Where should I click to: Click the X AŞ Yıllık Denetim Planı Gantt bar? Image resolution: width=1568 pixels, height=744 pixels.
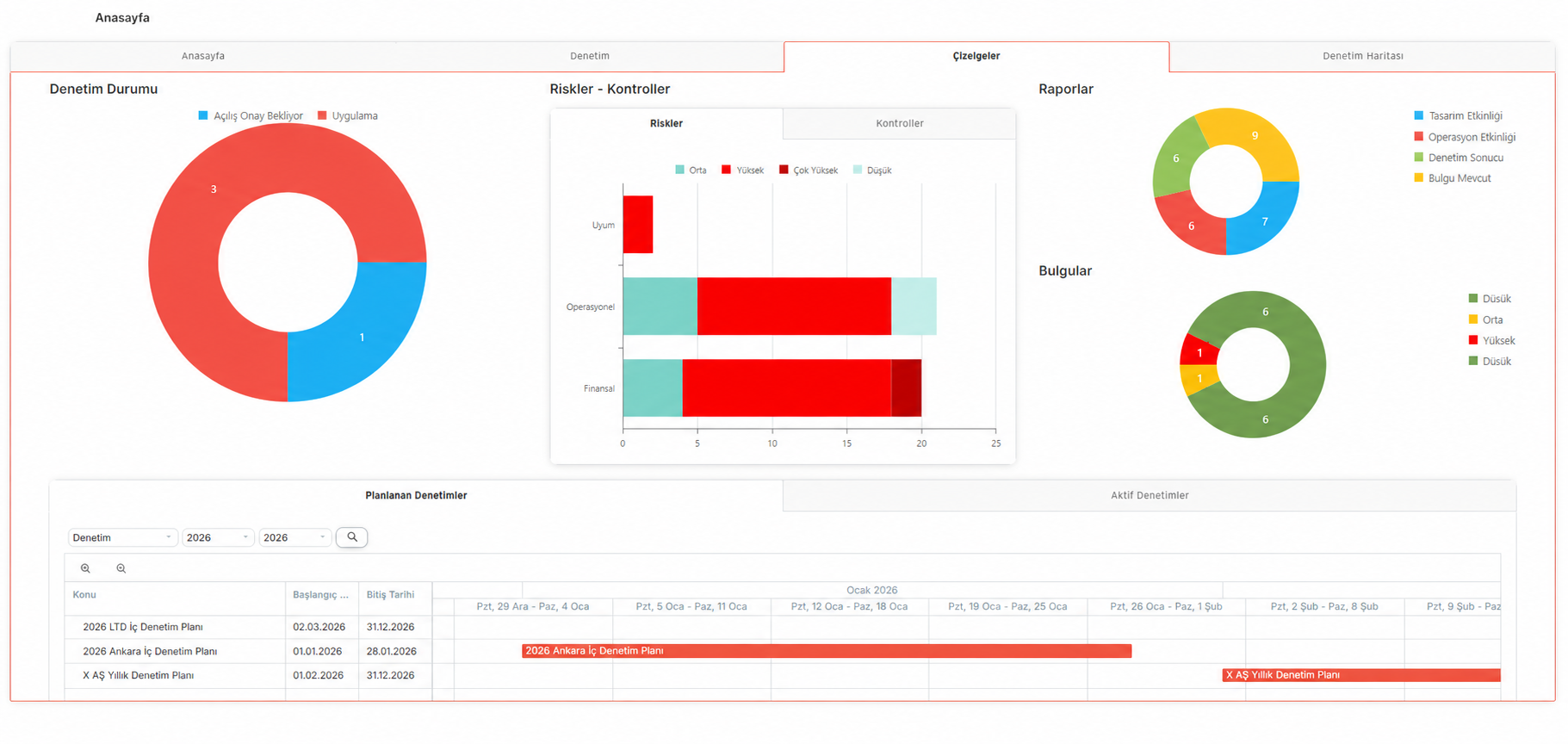click(x=1361, y=675)
